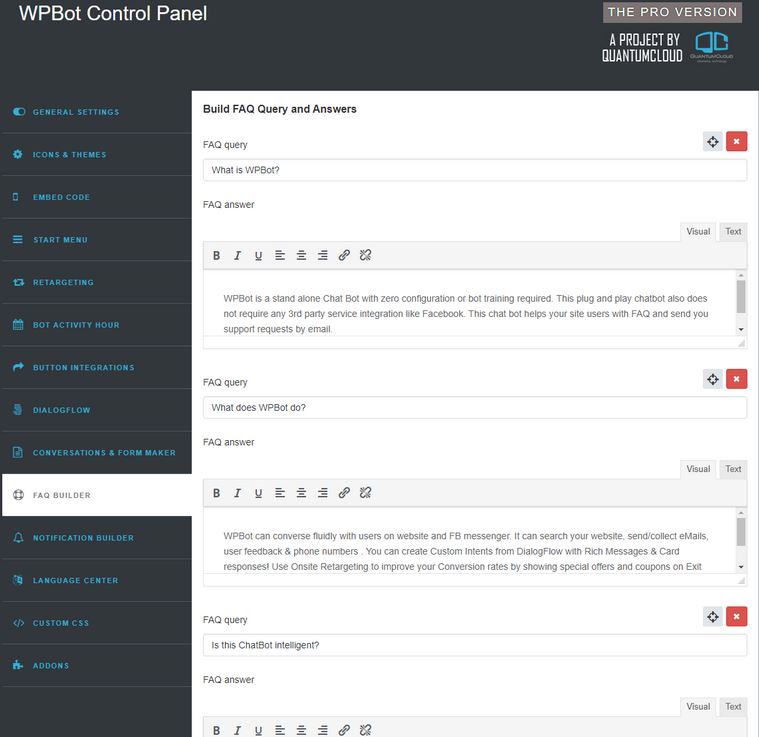Viewport: 759px width, 737px height.
Task: Click scrollbar thumb in second FAQ answer
Action: [741, 531]
